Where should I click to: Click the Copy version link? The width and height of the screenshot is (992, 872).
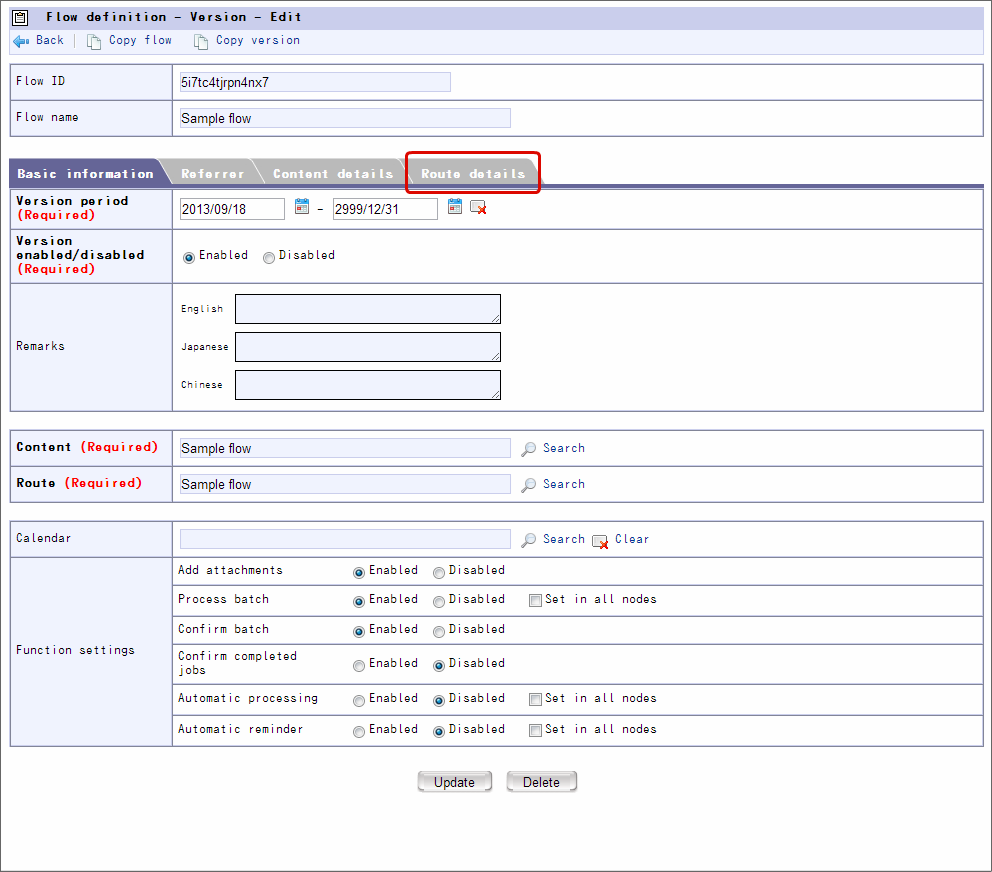point(258,40)
